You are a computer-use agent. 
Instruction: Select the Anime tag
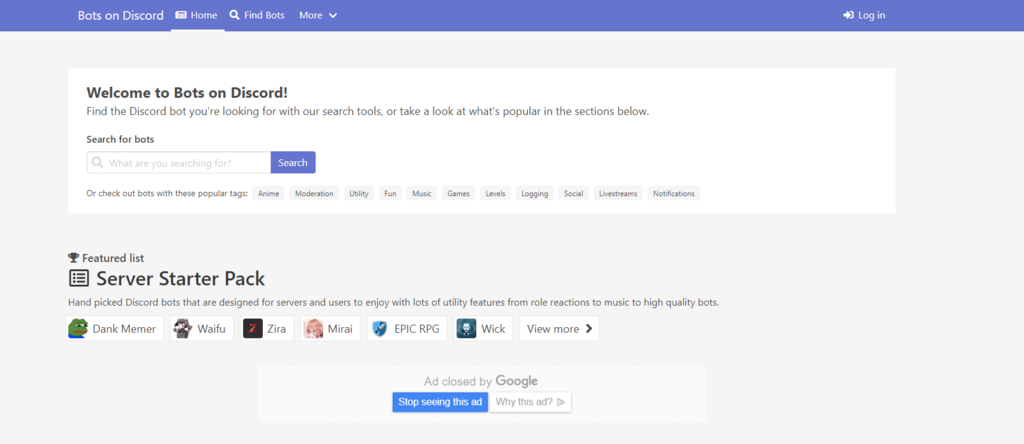pyautogui.click(x=269, y=193)
